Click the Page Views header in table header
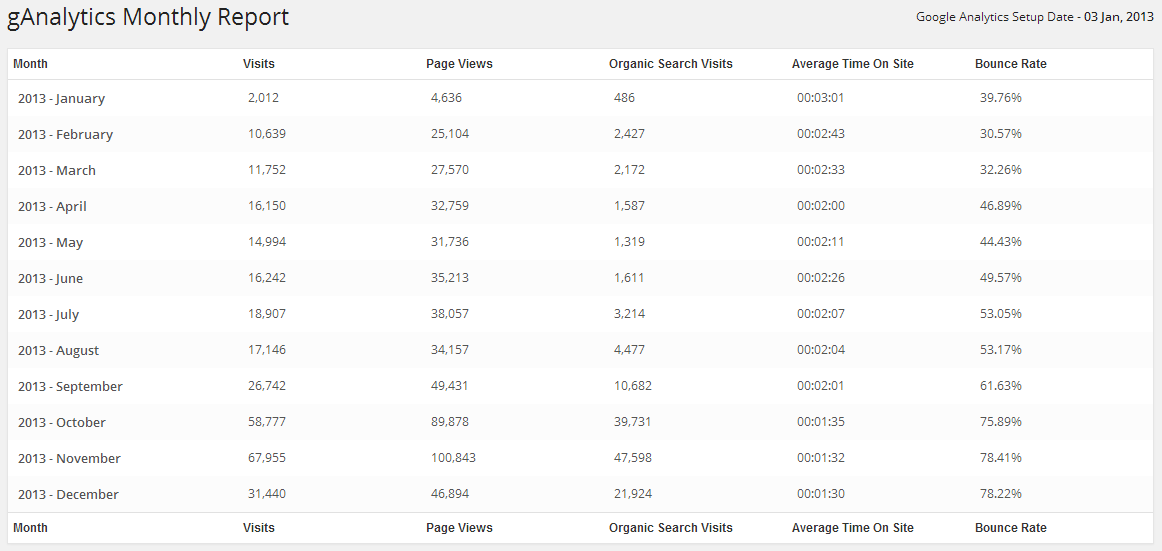Image resolution: width=1162 pixels, height=551 pixels. (x=459, y=64)
